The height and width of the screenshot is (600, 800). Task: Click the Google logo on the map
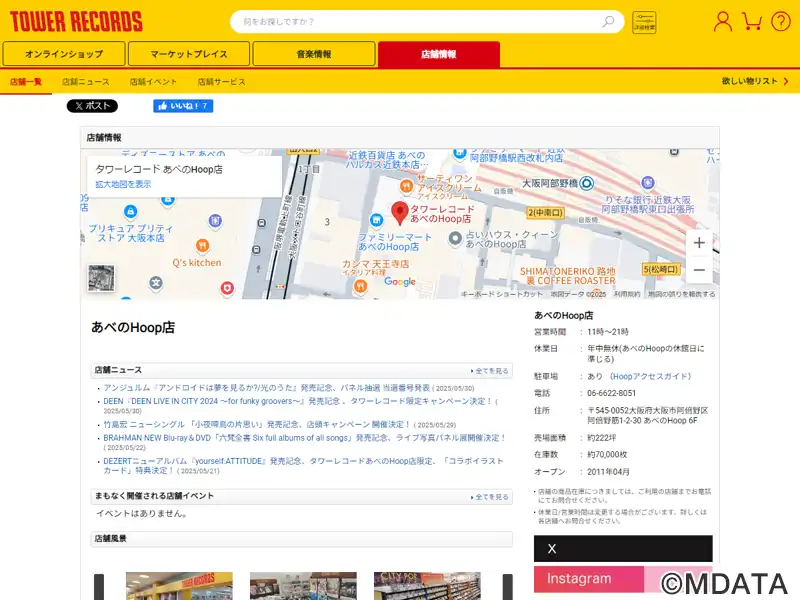point(399,282)
